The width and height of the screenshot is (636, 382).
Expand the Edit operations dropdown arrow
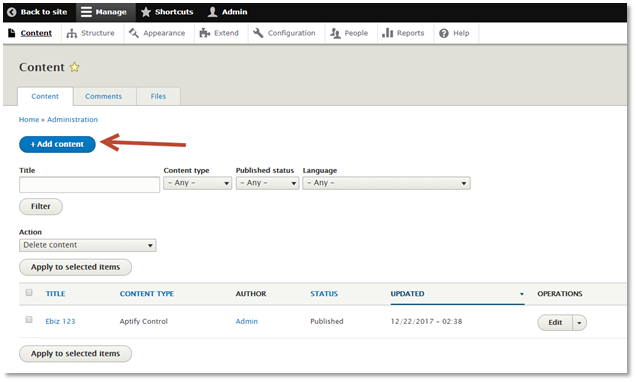(x=579, y=323)
